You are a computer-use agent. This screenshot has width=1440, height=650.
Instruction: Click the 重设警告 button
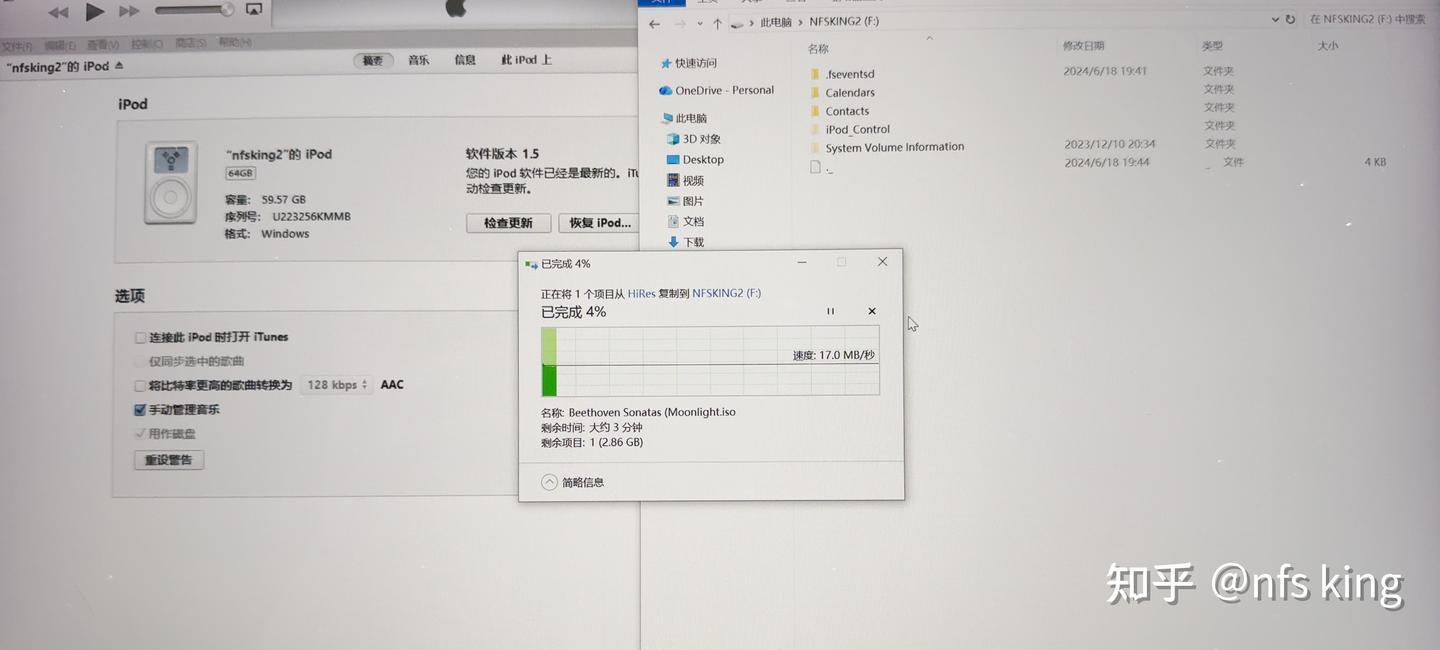pyautogui.click(x=169, y=460)
